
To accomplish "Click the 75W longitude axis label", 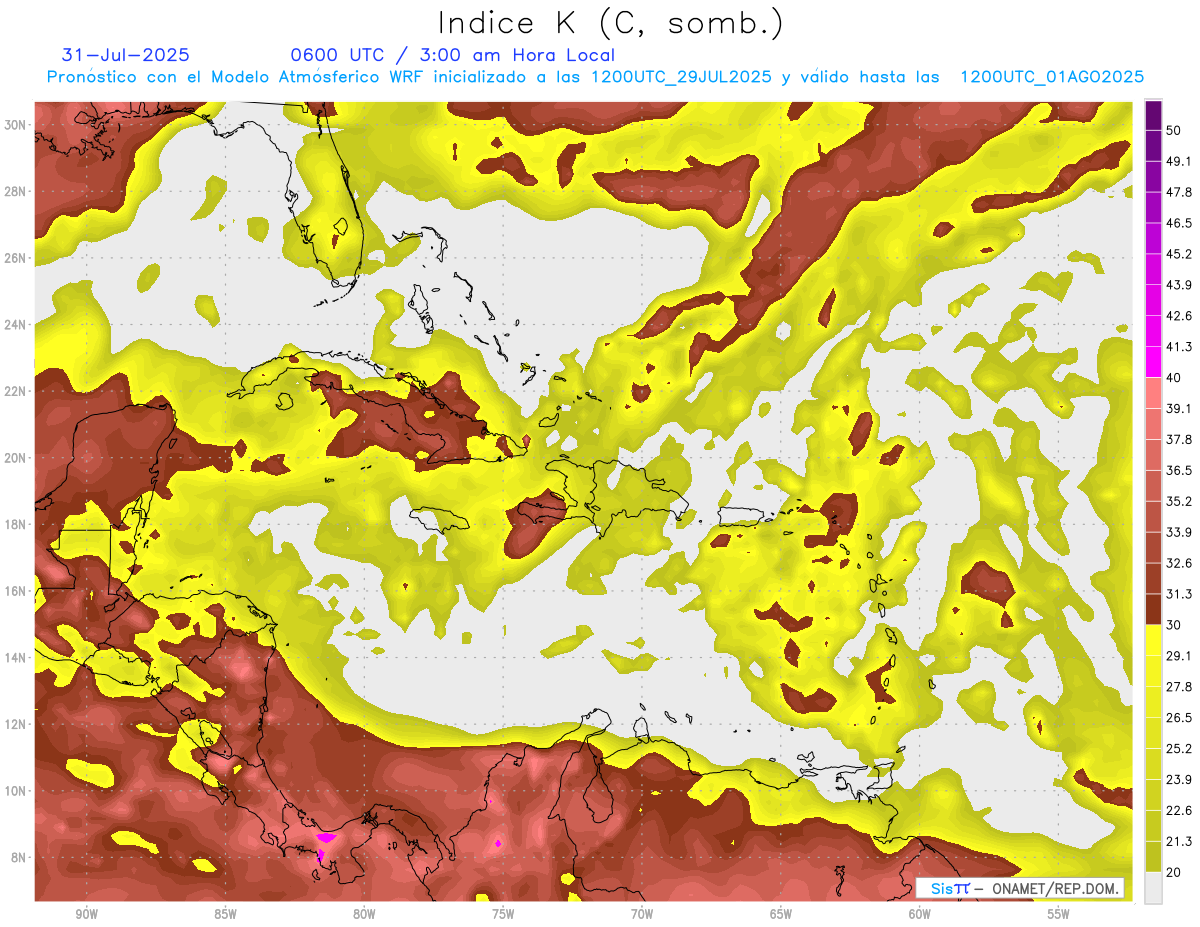I will [503, 914].
